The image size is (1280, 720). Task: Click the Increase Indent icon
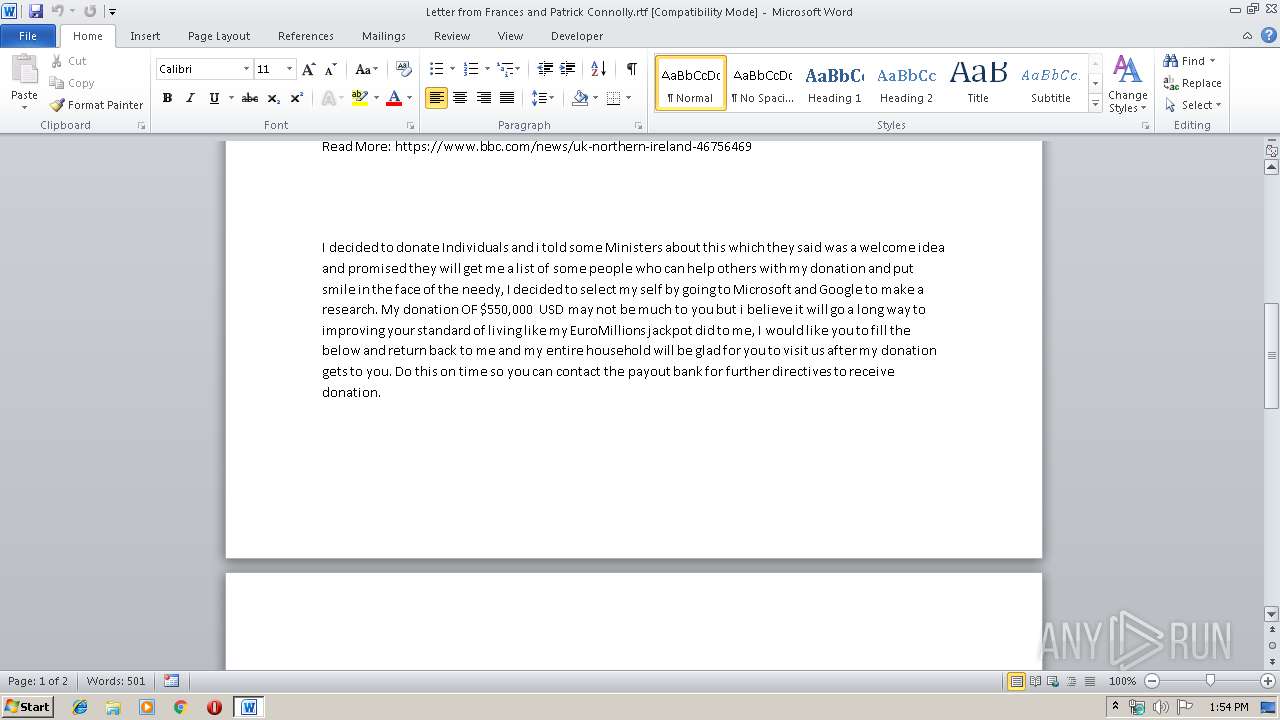pos(568,69)
